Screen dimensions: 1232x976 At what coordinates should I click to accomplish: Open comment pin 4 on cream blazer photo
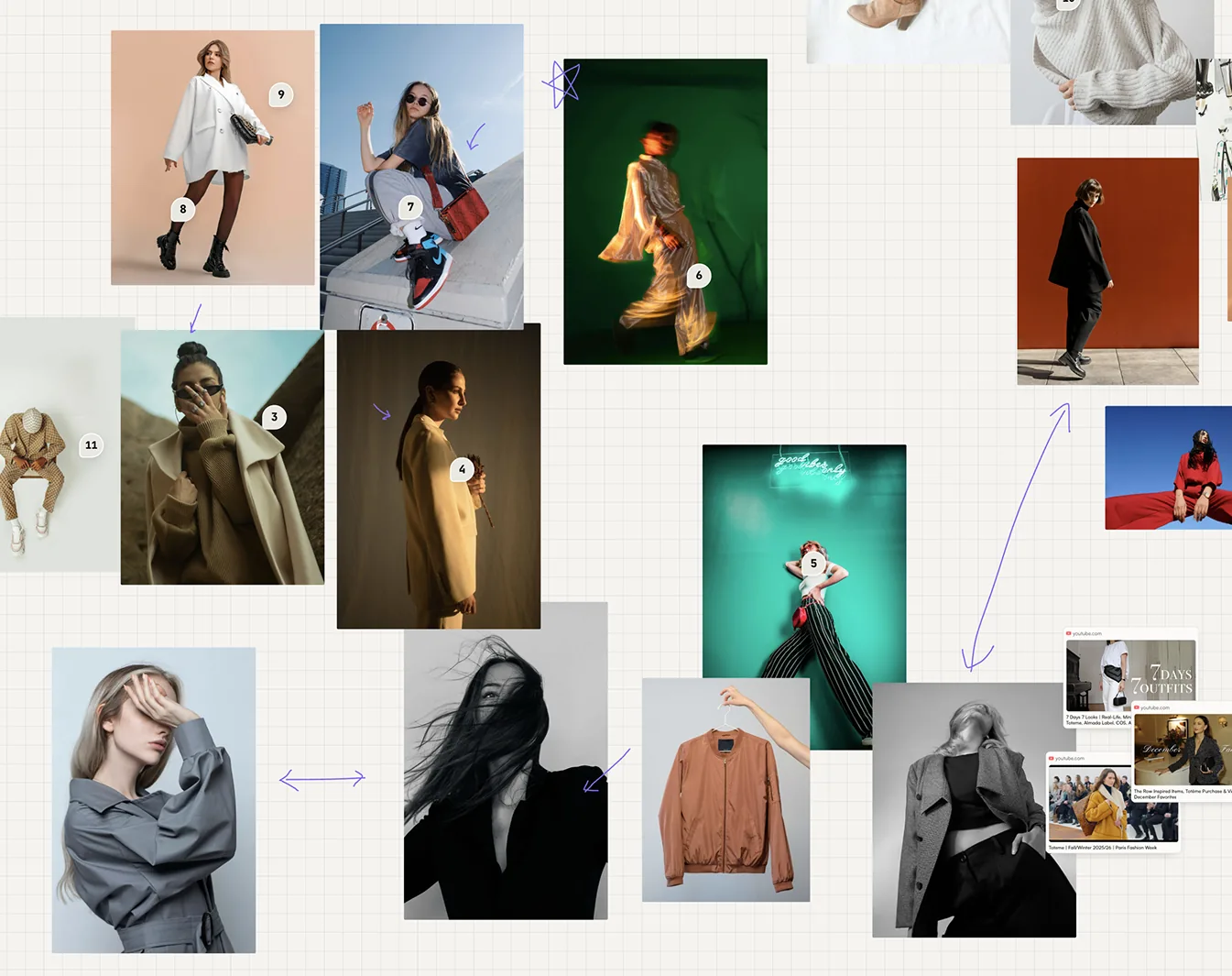tap(462, 469)
